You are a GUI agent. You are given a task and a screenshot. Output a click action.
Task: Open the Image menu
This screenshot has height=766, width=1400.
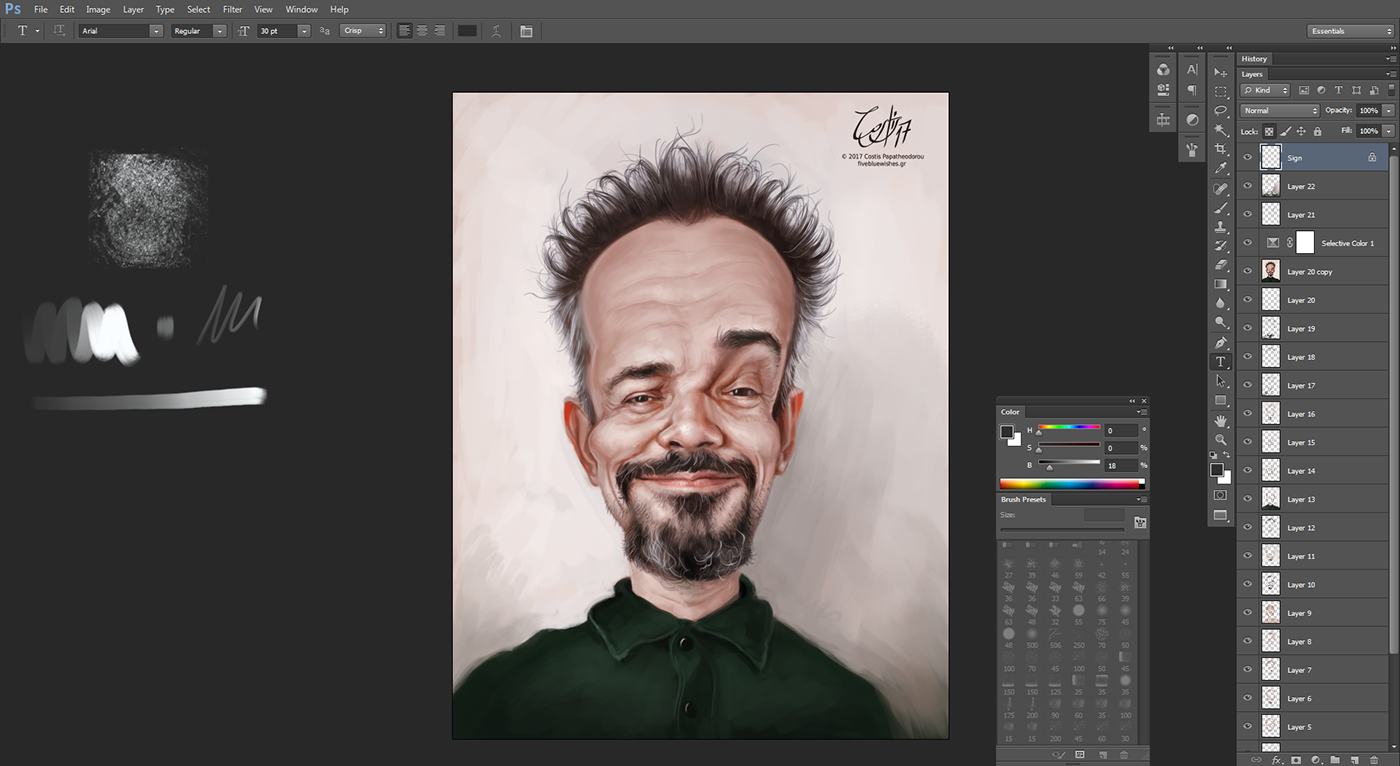point(98,9)
